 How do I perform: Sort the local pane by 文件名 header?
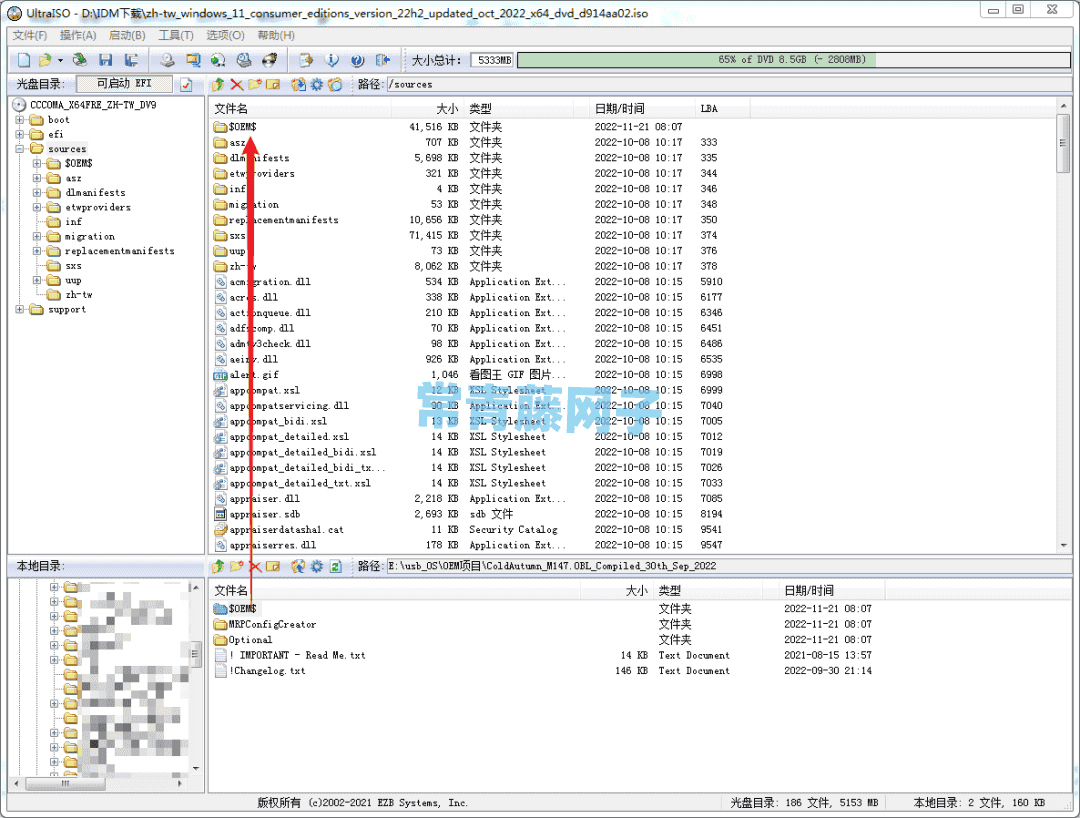click(395, 591)
